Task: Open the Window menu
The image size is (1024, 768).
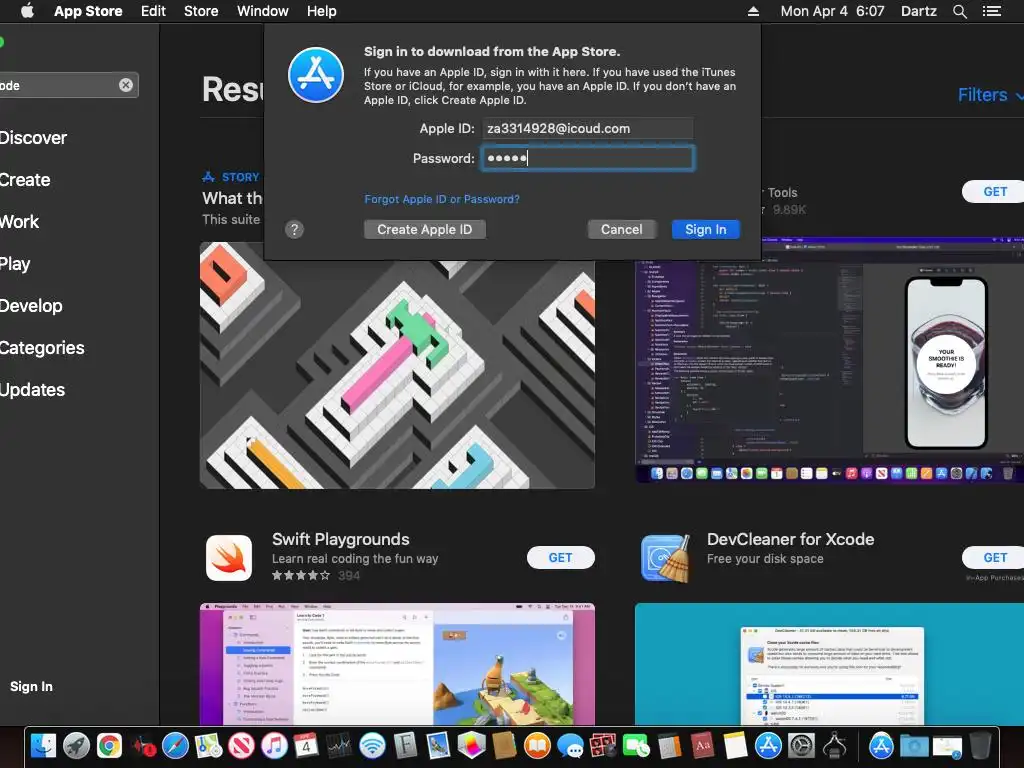Action: (263, 11)
